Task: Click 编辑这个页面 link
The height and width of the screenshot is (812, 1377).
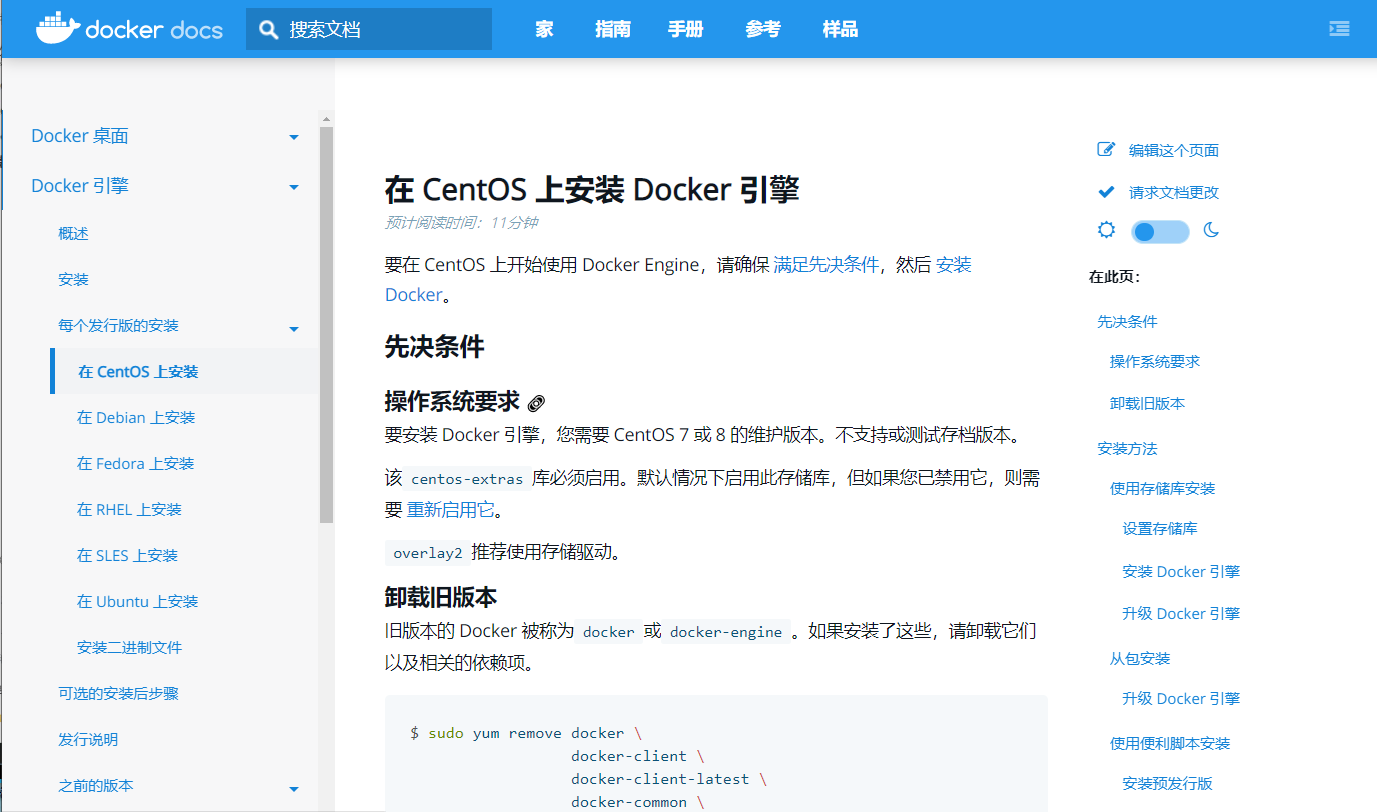Action: 1174,150
